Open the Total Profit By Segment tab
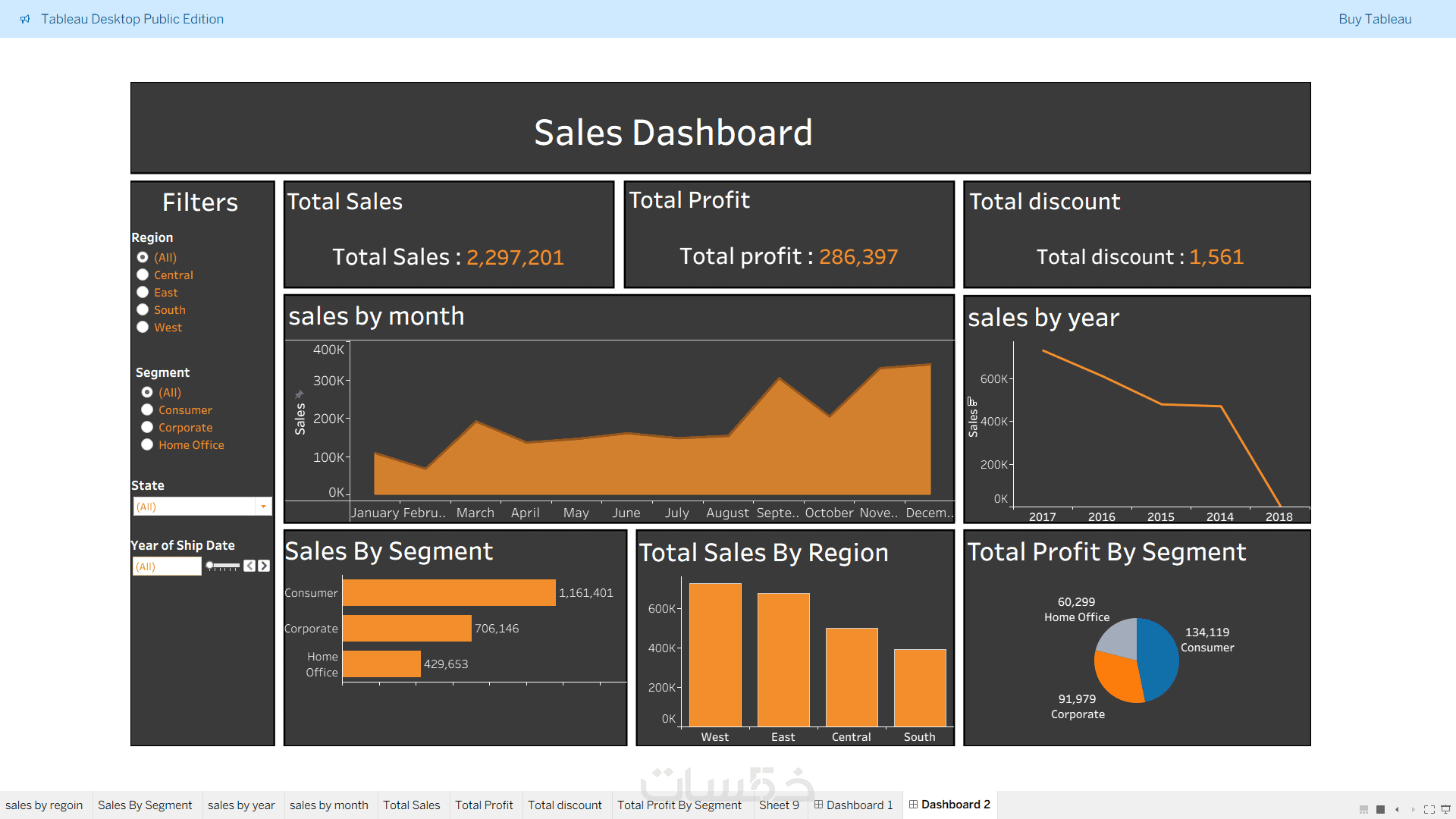 679,805
